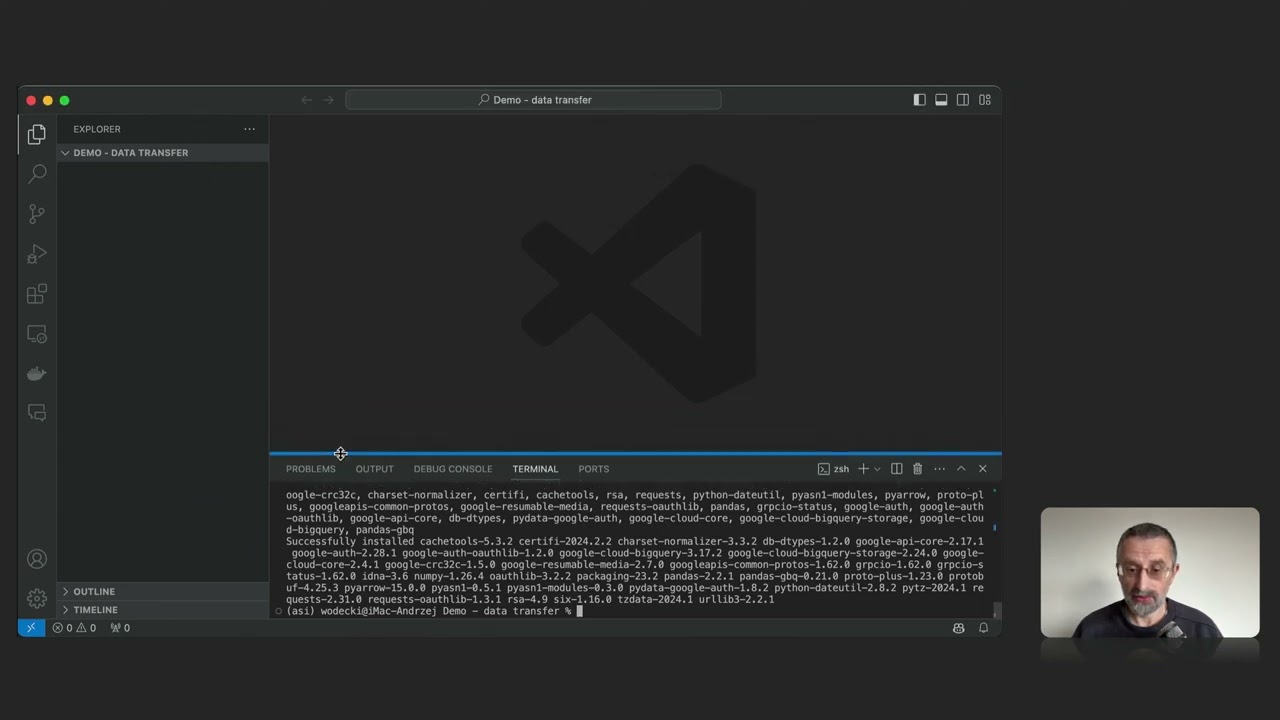1280x720 pixels.
Task: Click the forwarded ports indicator in status bar
Action: (x=120, y=628)
